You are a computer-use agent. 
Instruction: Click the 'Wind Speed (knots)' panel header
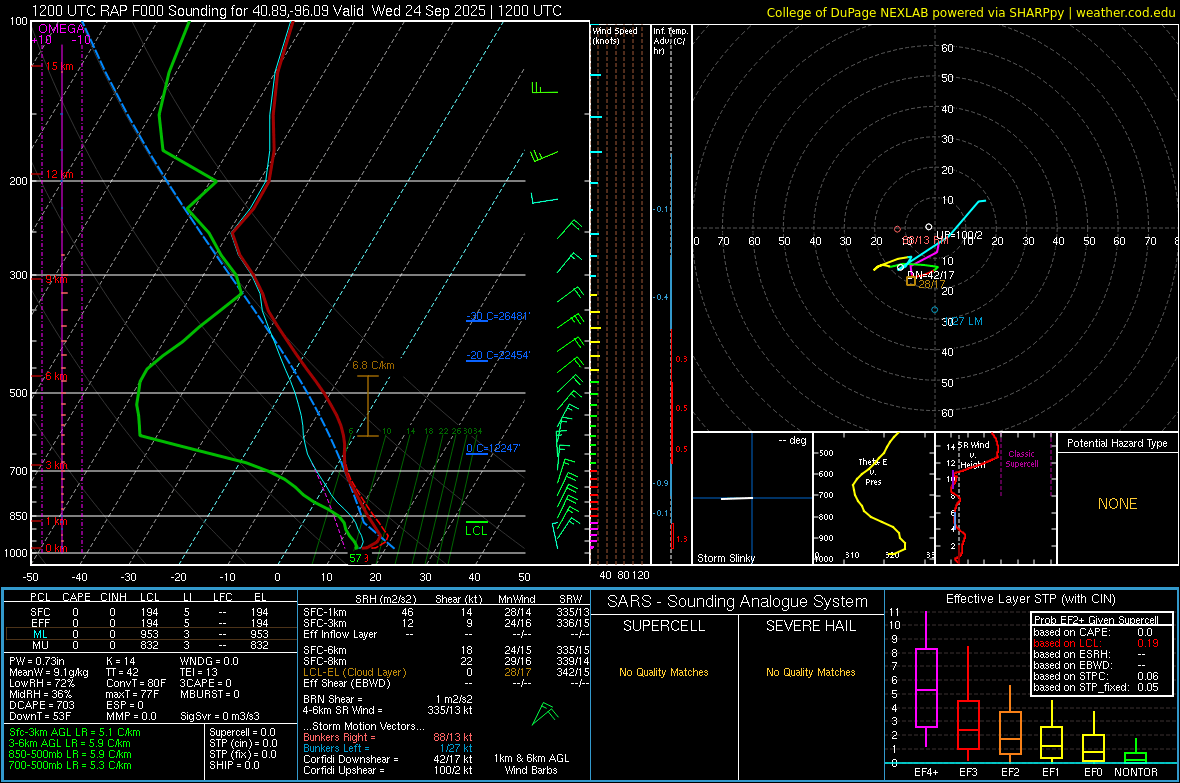point(614,35)
